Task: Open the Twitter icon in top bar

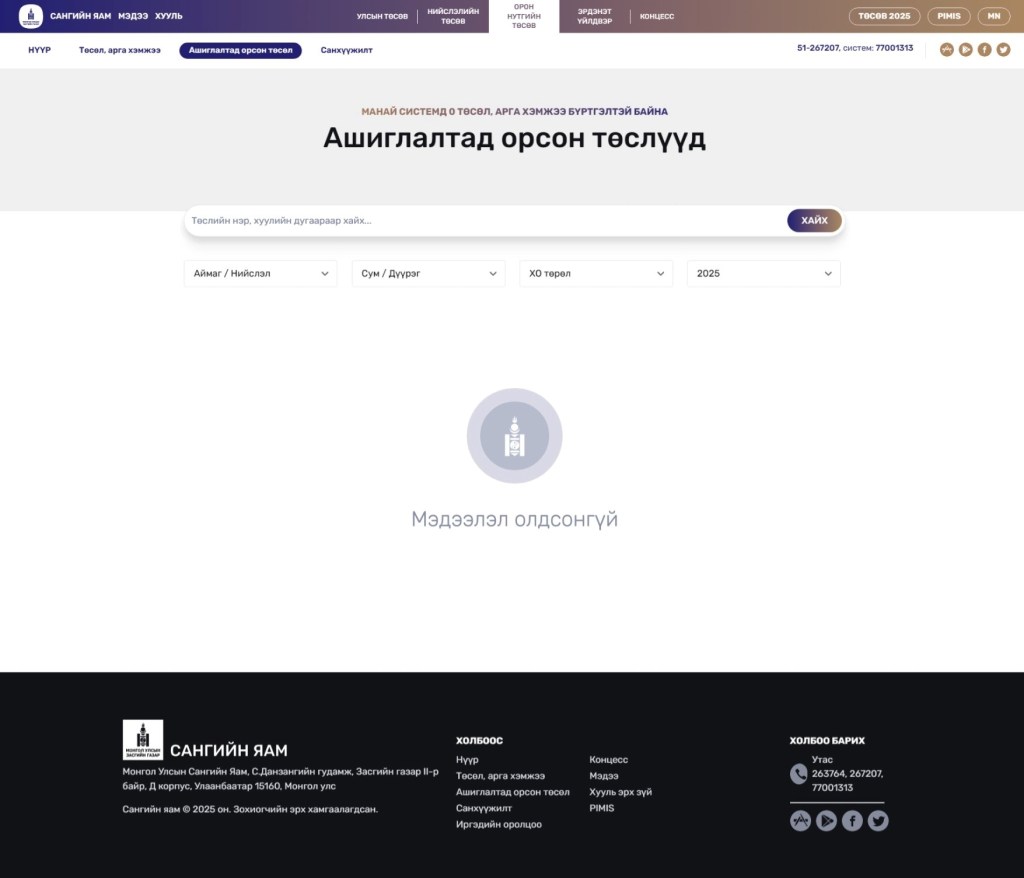Action: tap(1003, 49)
